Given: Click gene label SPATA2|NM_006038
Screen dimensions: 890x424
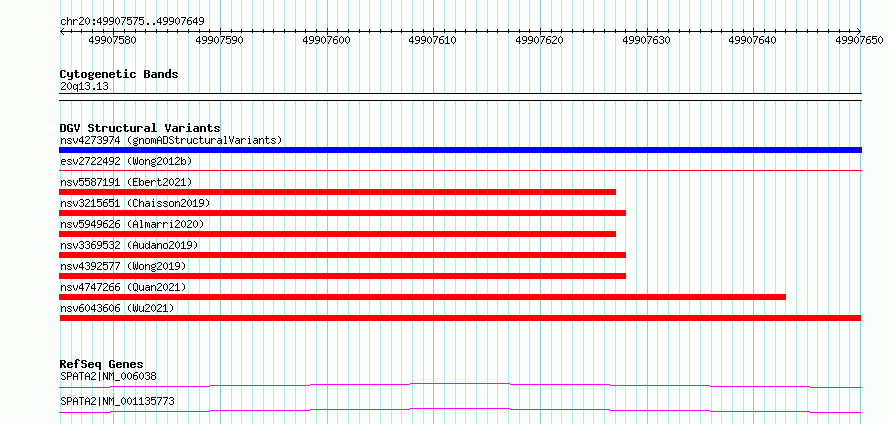Looking at the screenshot, I should 108,376.
